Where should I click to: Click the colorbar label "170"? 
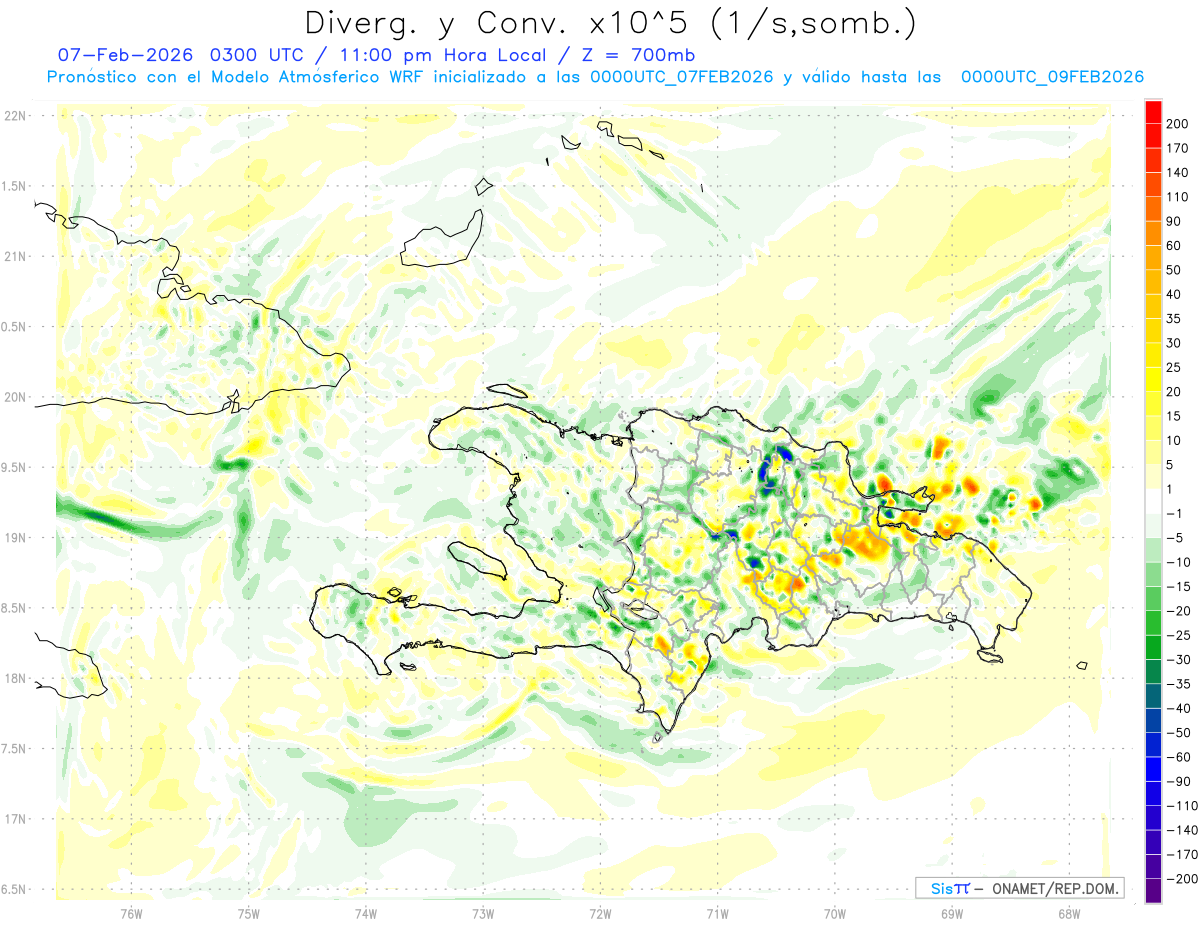[x=1179, y=148]
